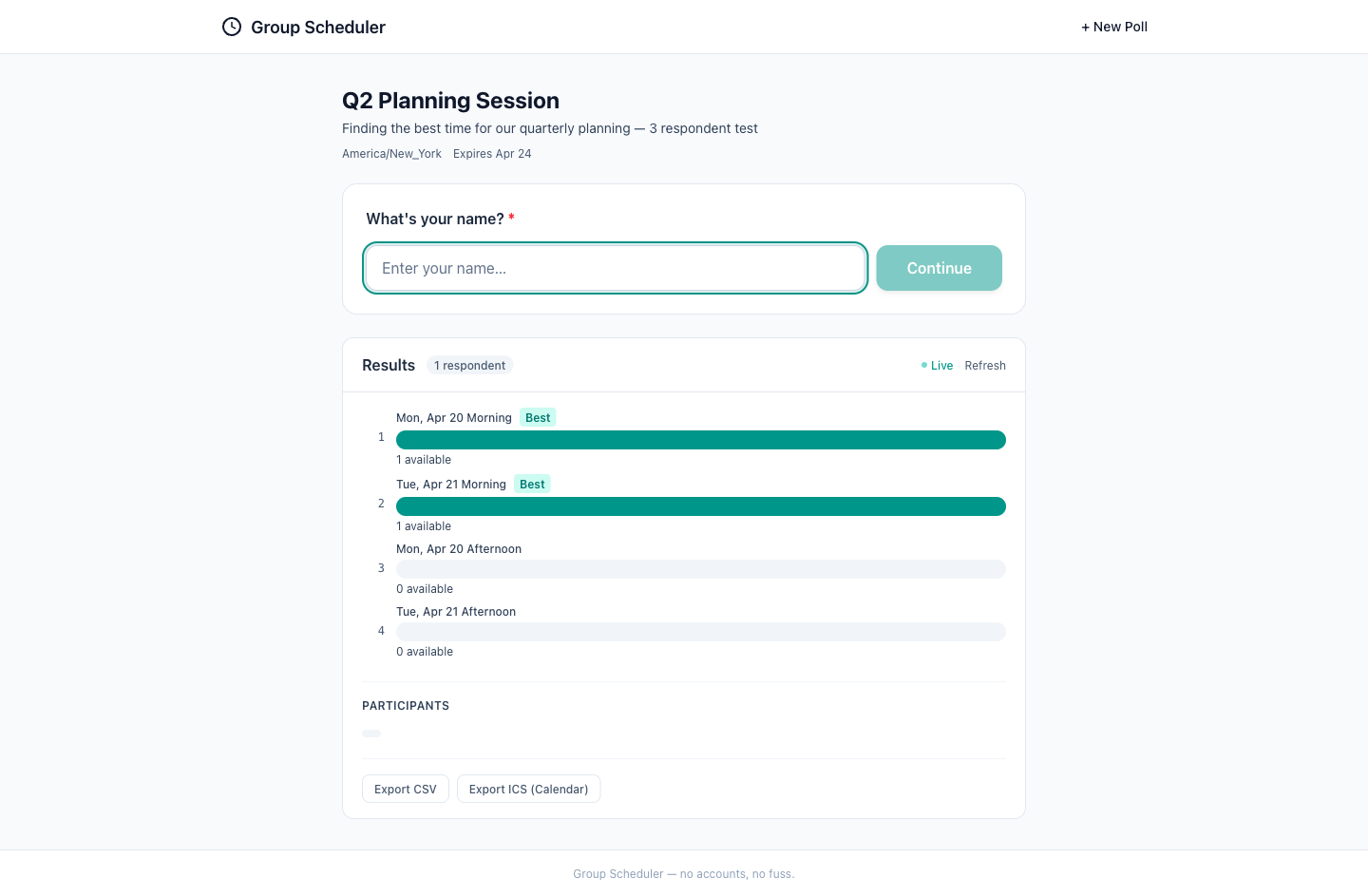This screenshot has height=896, width=1368.
Task: Click the Best badge for Tue, Apr 21 Morning
Action: pos(532,485)
